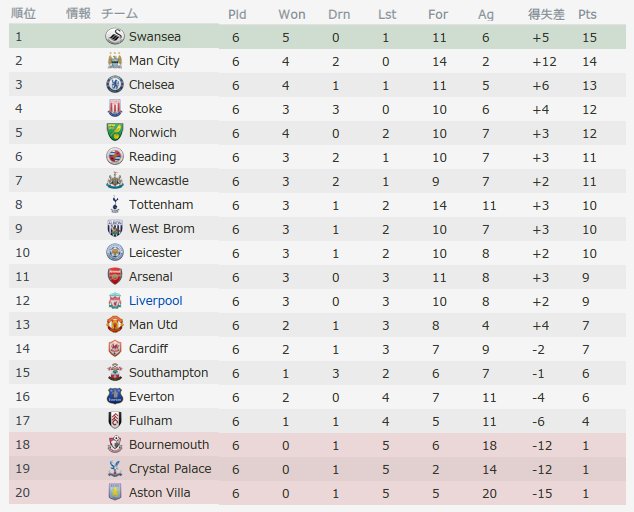Image resolution: width=634 pixels, height=512 pixels.
Task: Click the Man City club badge
Action: (114, 61)
